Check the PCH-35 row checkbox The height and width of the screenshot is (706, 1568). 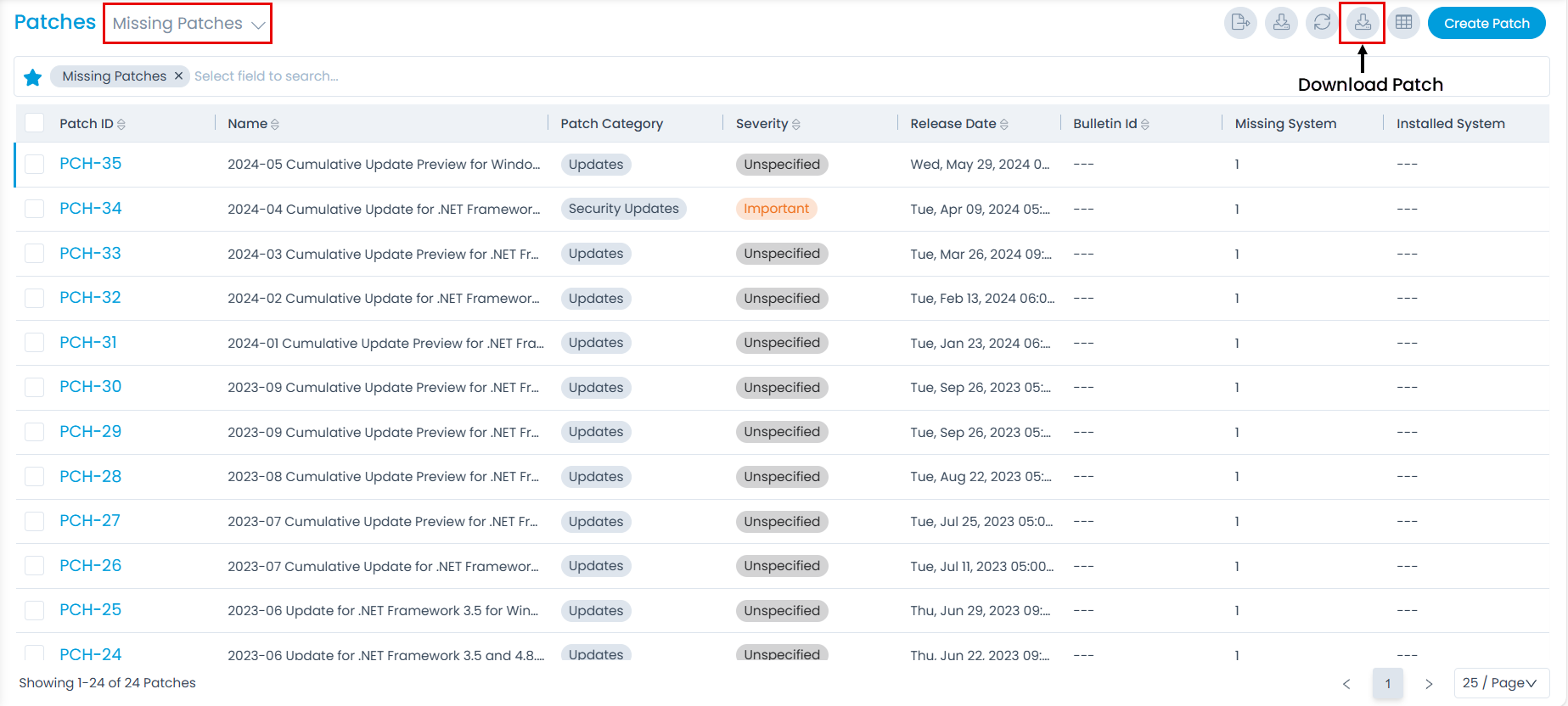coord(34,164)
